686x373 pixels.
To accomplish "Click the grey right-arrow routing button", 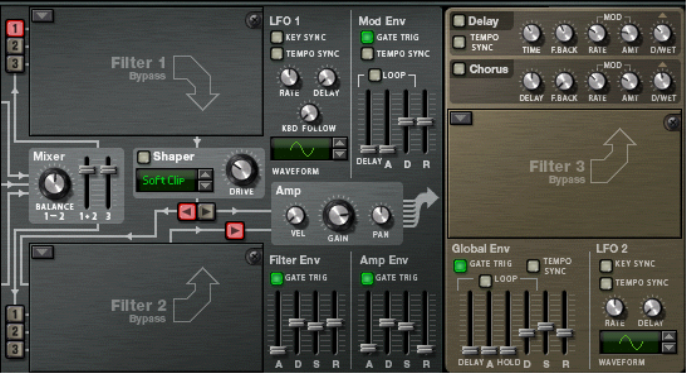I will click(x=206, y=212).
